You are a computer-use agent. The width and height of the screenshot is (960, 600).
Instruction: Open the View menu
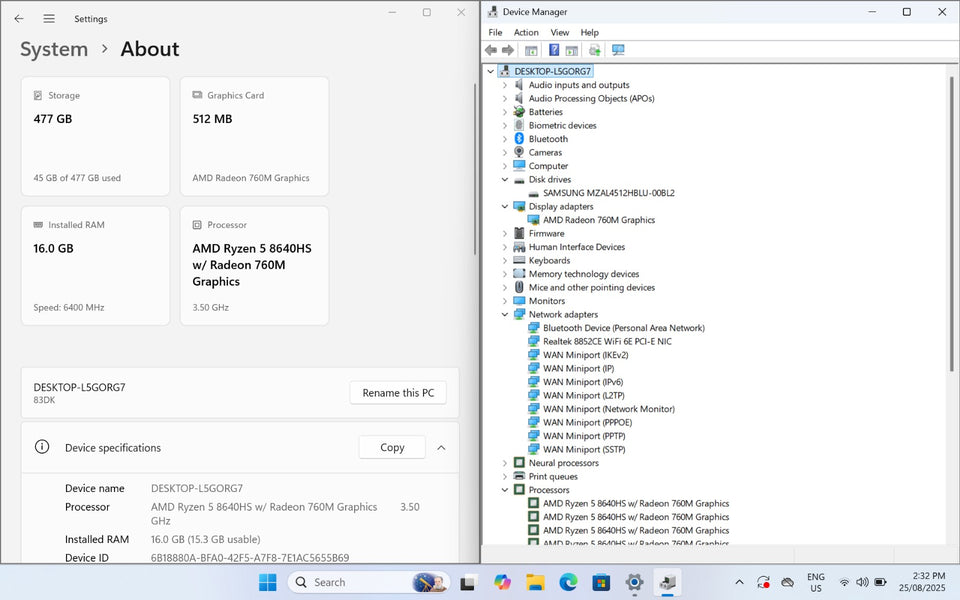[560, 32]
